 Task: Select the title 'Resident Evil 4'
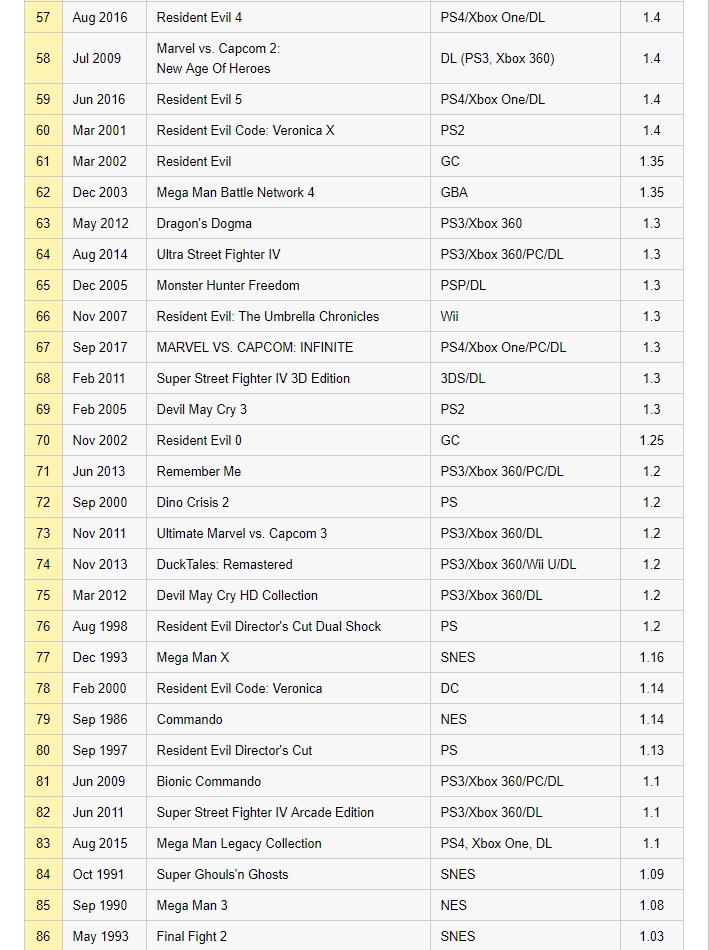[199, 18]
